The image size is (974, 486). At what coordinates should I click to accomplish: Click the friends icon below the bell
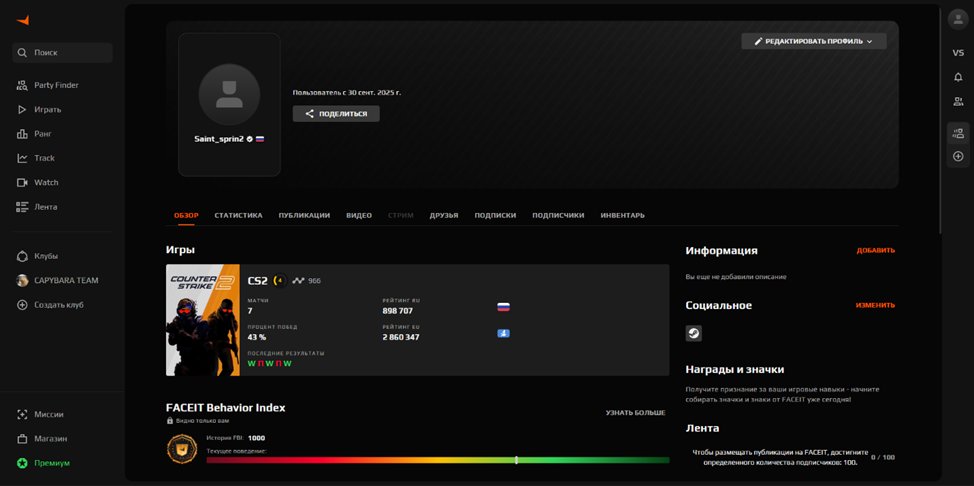click(958, 101)
